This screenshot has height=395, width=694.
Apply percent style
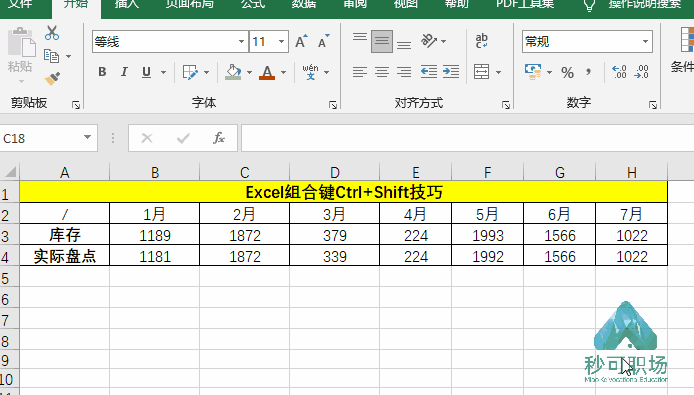567,72
